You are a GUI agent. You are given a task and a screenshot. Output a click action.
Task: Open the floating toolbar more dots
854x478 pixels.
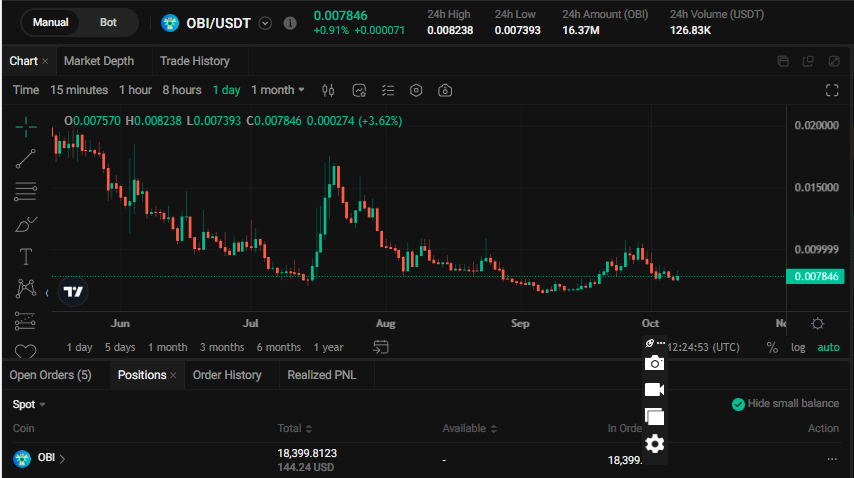click(x=661, y=343)
